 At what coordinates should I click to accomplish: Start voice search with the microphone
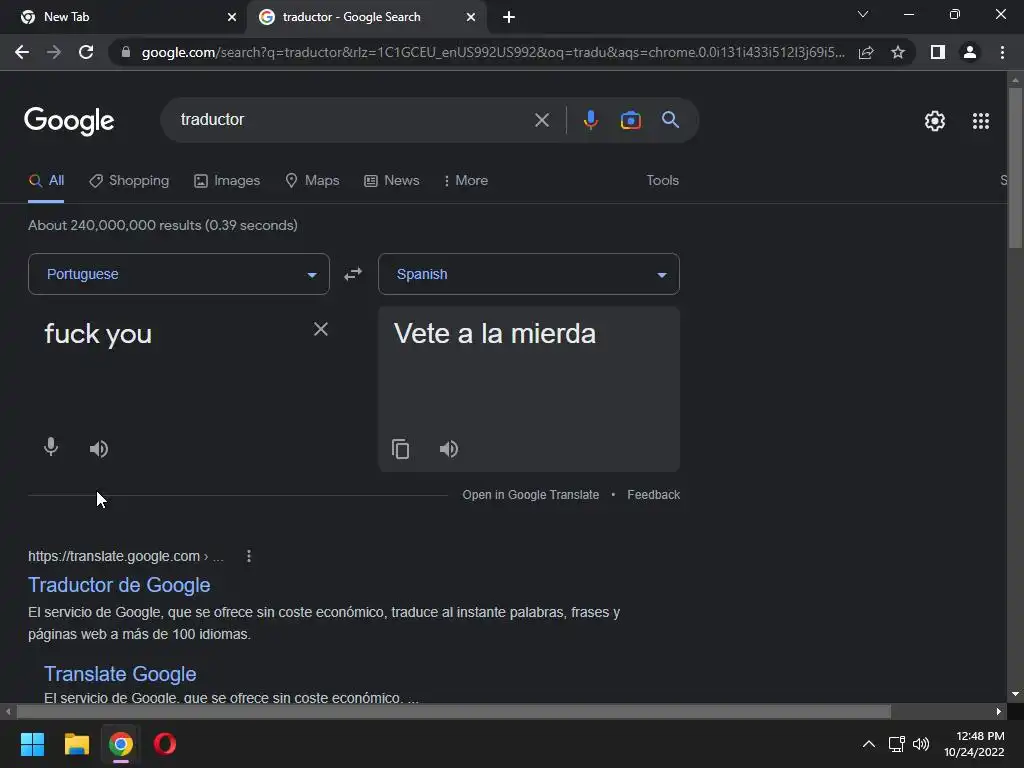590,120
